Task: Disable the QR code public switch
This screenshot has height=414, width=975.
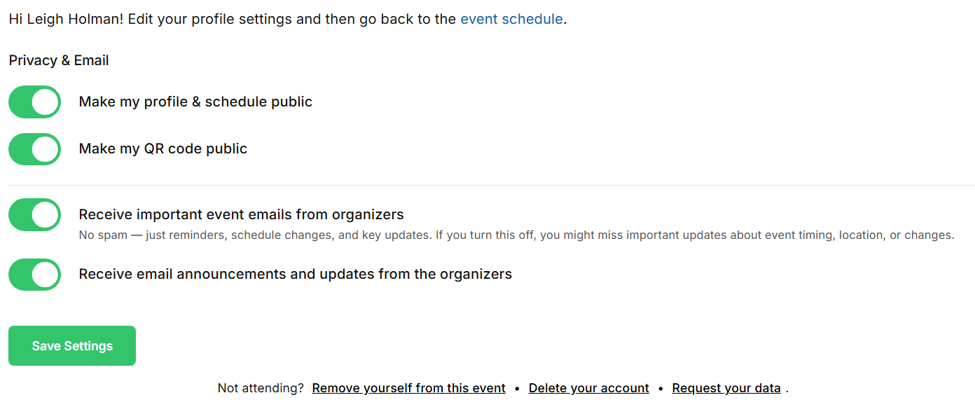Action: (x=35, y=149)
